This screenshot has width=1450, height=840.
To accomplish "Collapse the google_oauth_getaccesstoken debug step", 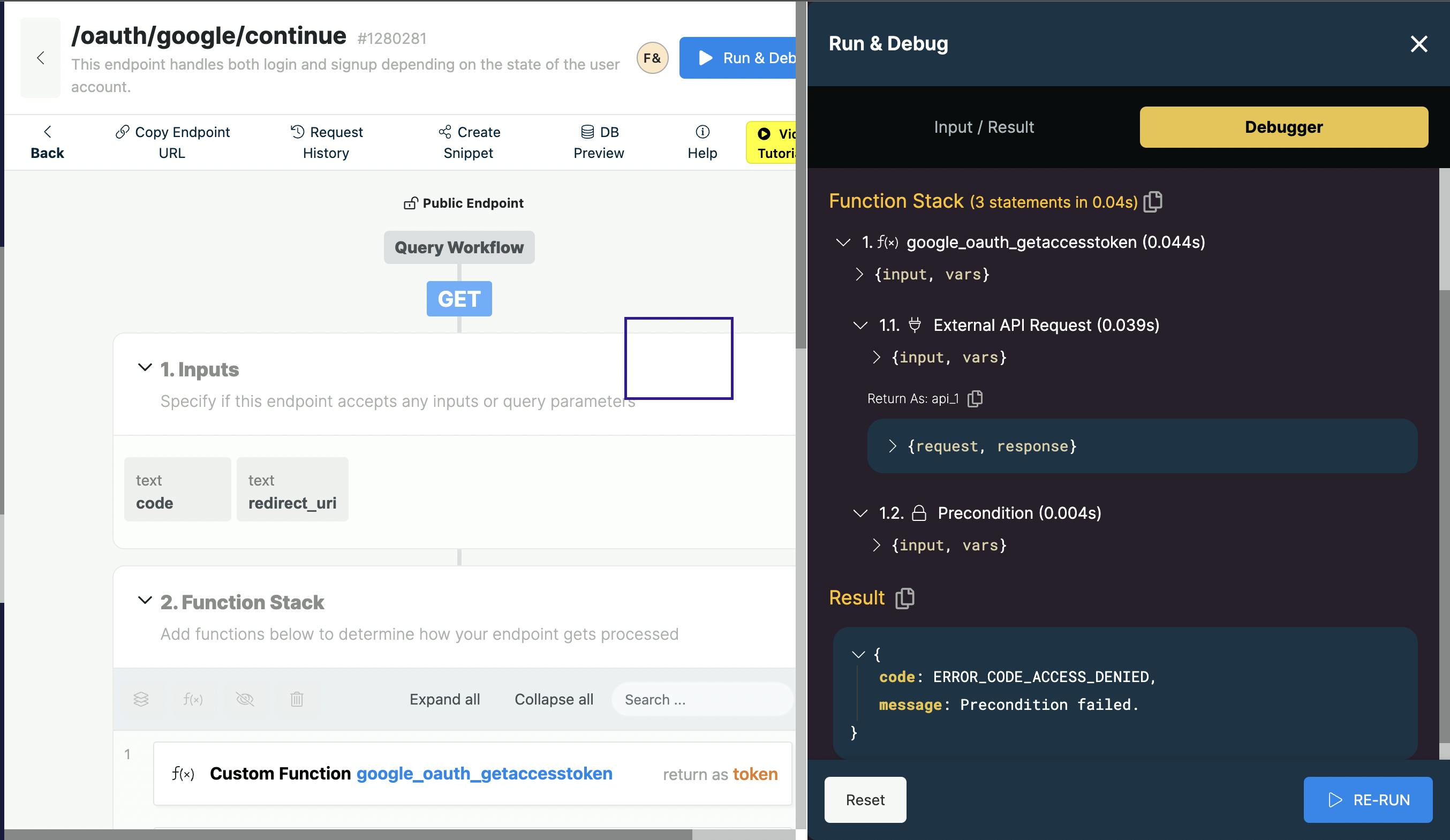I will pos(843,242).
